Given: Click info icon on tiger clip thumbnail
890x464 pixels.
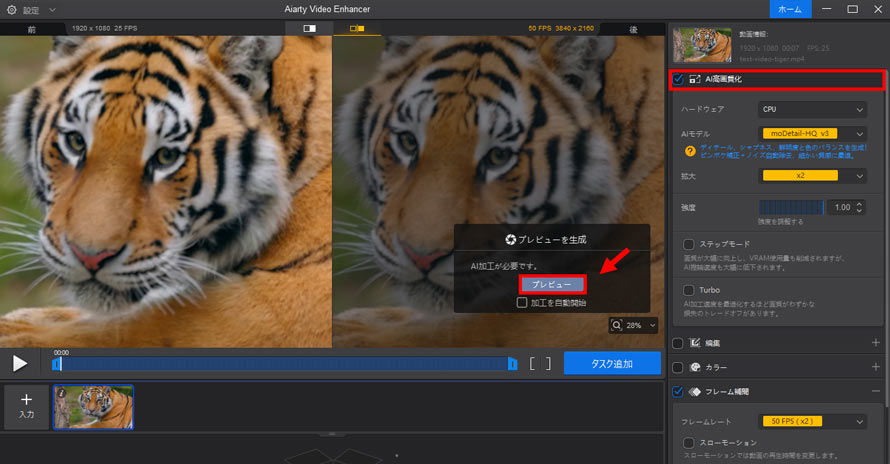Looking at the screenshot, I should click(61, 392).
